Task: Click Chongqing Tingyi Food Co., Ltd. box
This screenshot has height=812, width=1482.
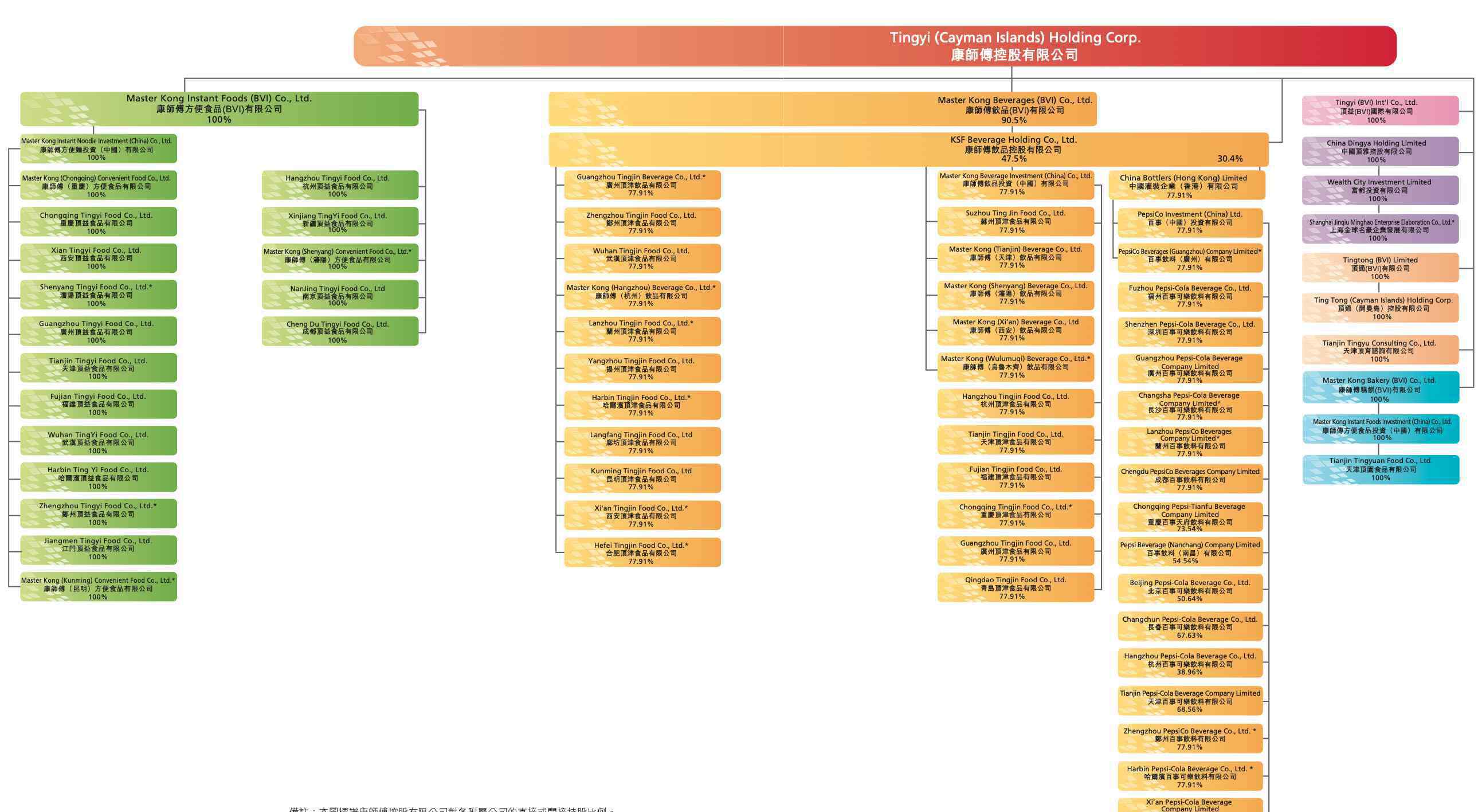Action: coord(99,222)
